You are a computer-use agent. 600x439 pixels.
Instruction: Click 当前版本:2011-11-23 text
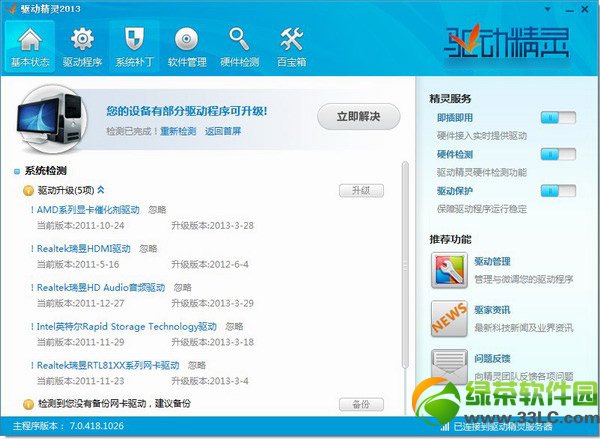pyautogui.click(x=81, y=381)
